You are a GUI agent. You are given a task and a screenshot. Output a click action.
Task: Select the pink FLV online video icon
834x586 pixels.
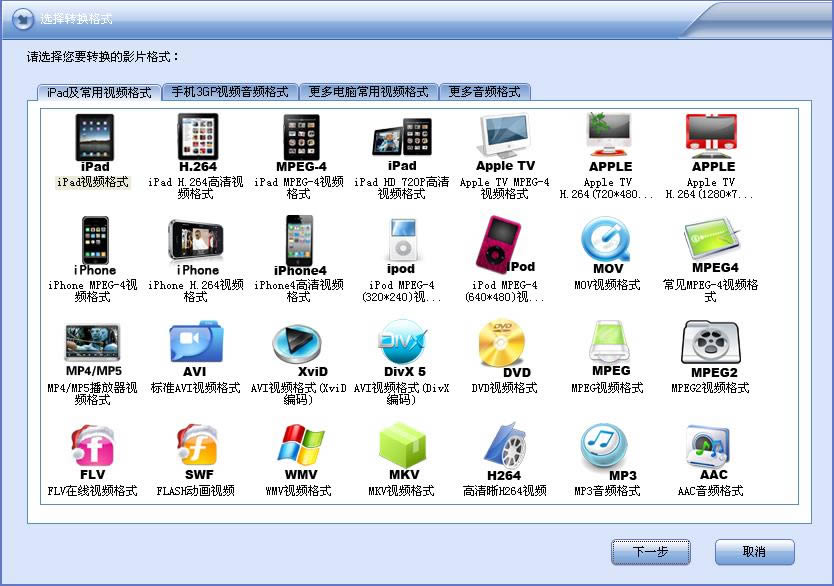[93, 452]
